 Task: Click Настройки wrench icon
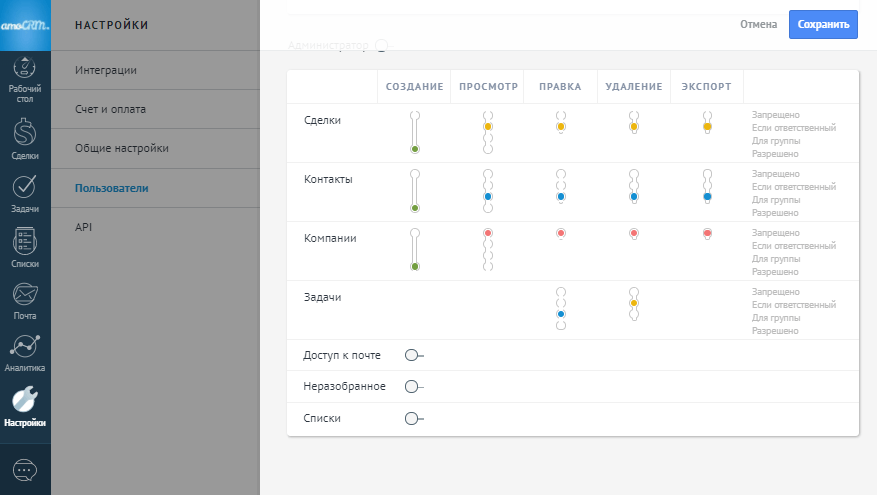pyautogui.click(x=25, y=403)
